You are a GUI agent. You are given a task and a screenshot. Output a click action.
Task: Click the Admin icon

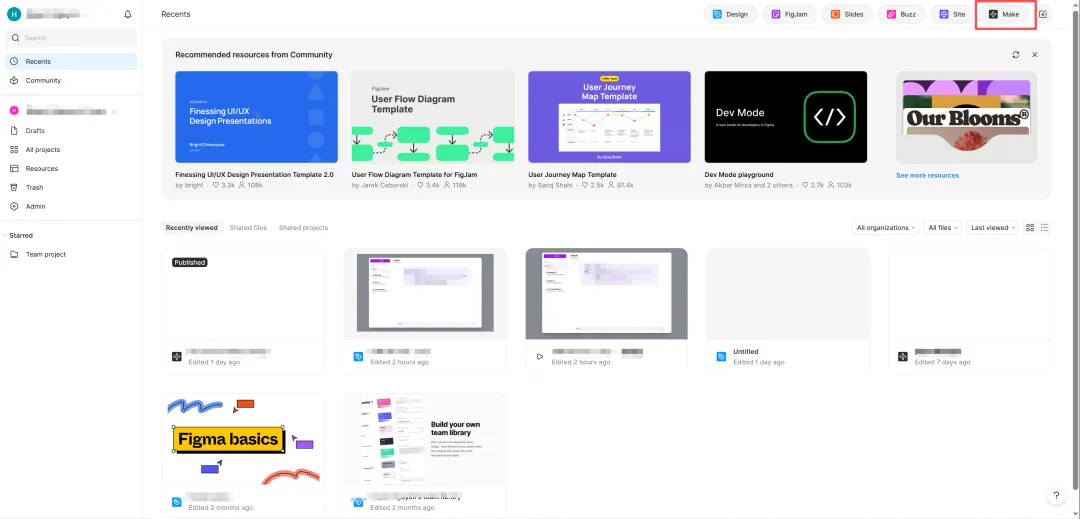[x=14, y=206]
